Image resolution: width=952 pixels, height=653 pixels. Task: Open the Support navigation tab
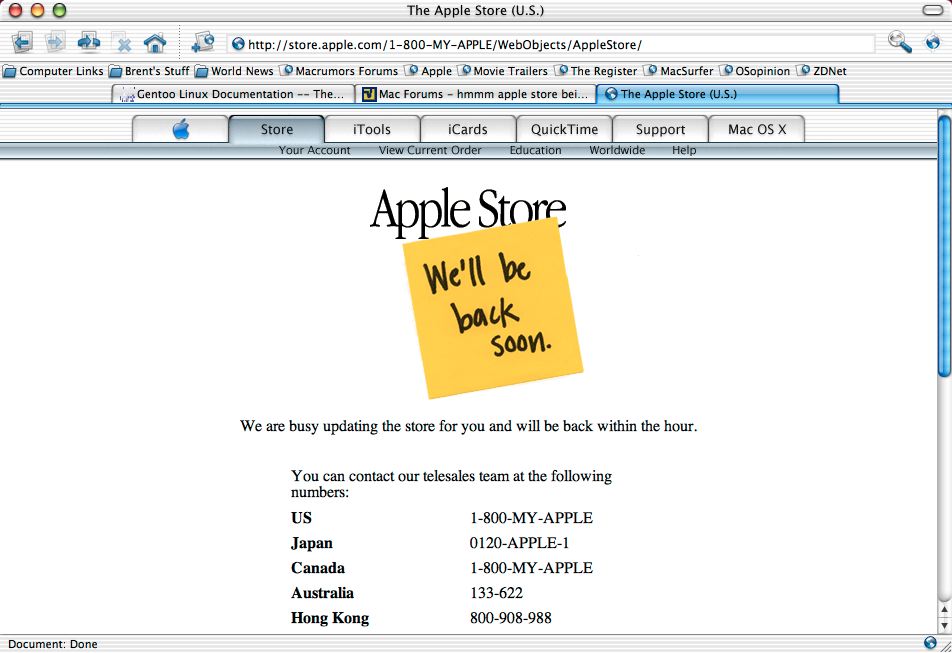click(660, 129)
